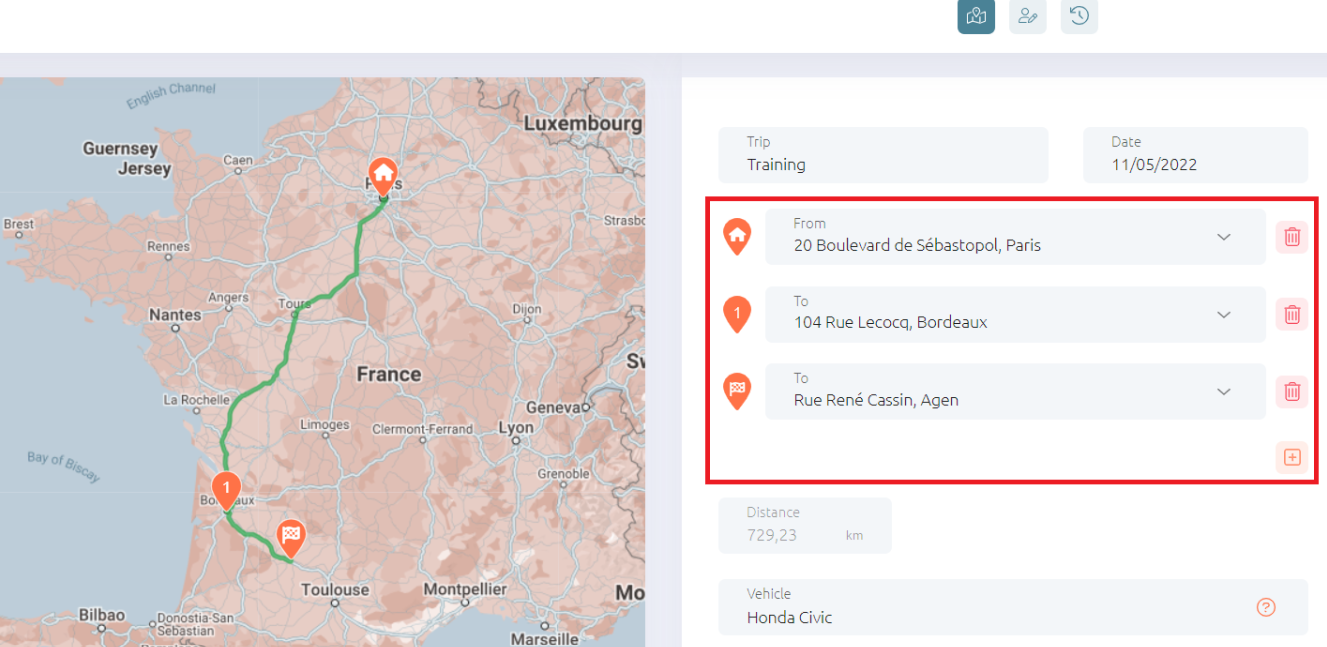Screen dimensions: 1327x647
Task: Open the trip history clock icon
Action: click(1079, 16)
